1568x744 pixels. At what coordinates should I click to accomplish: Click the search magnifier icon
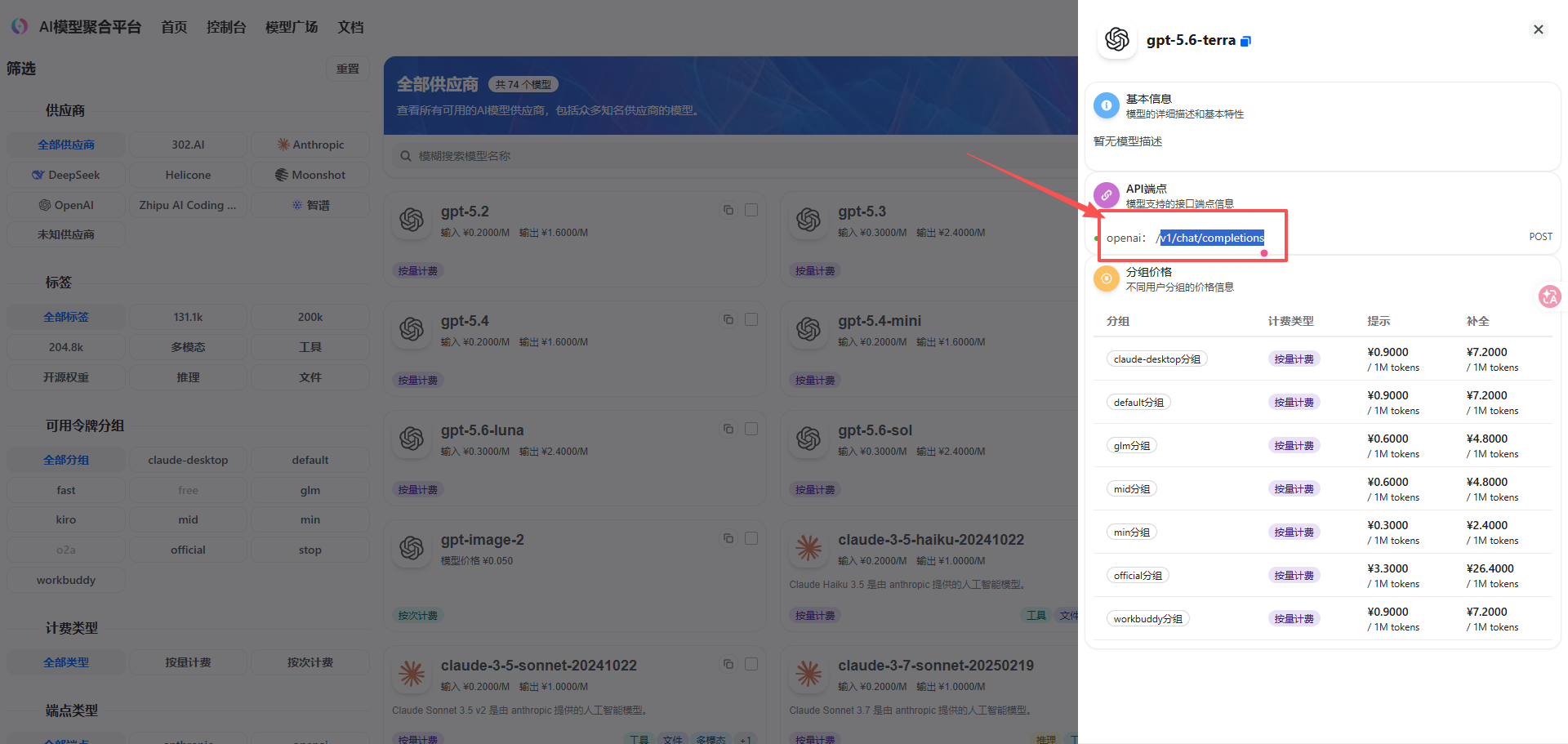tap(405, 156)
